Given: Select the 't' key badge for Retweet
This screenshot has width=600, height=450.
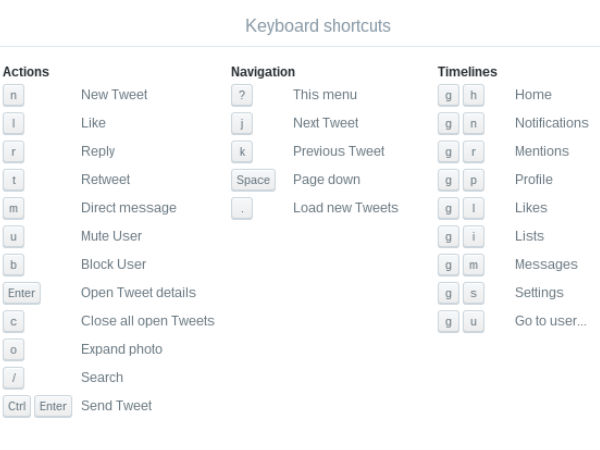Looking at the screenshot, I should tap(13, 180).
